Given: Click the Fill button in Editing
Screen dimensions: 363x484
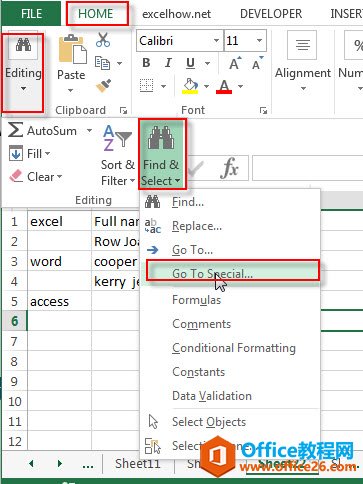Looking at the screenshot, I should [30, 154].
